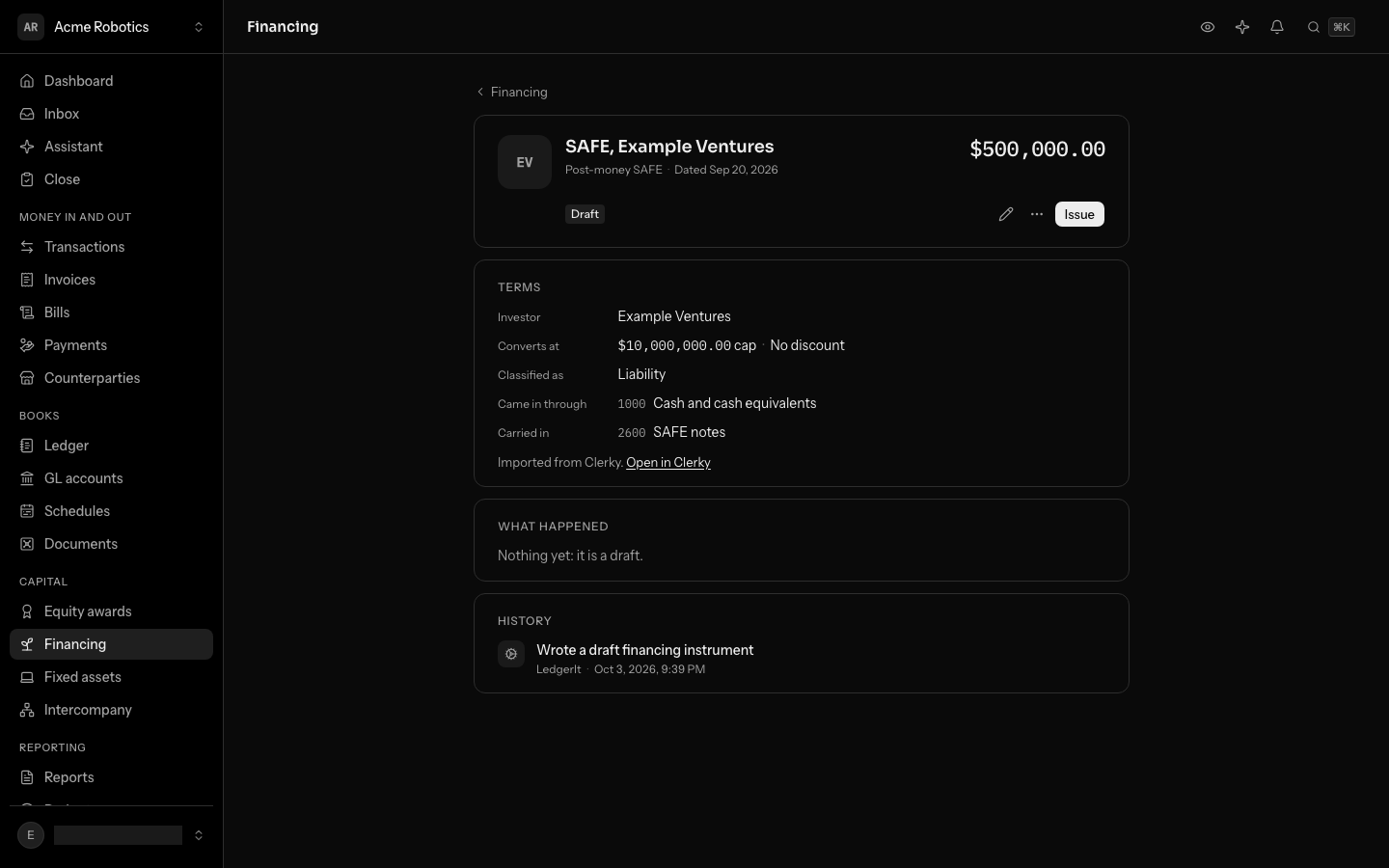Click the '2600 SAFE notes' account
The height and width of the screenshot is (868, 1389).
671,432
